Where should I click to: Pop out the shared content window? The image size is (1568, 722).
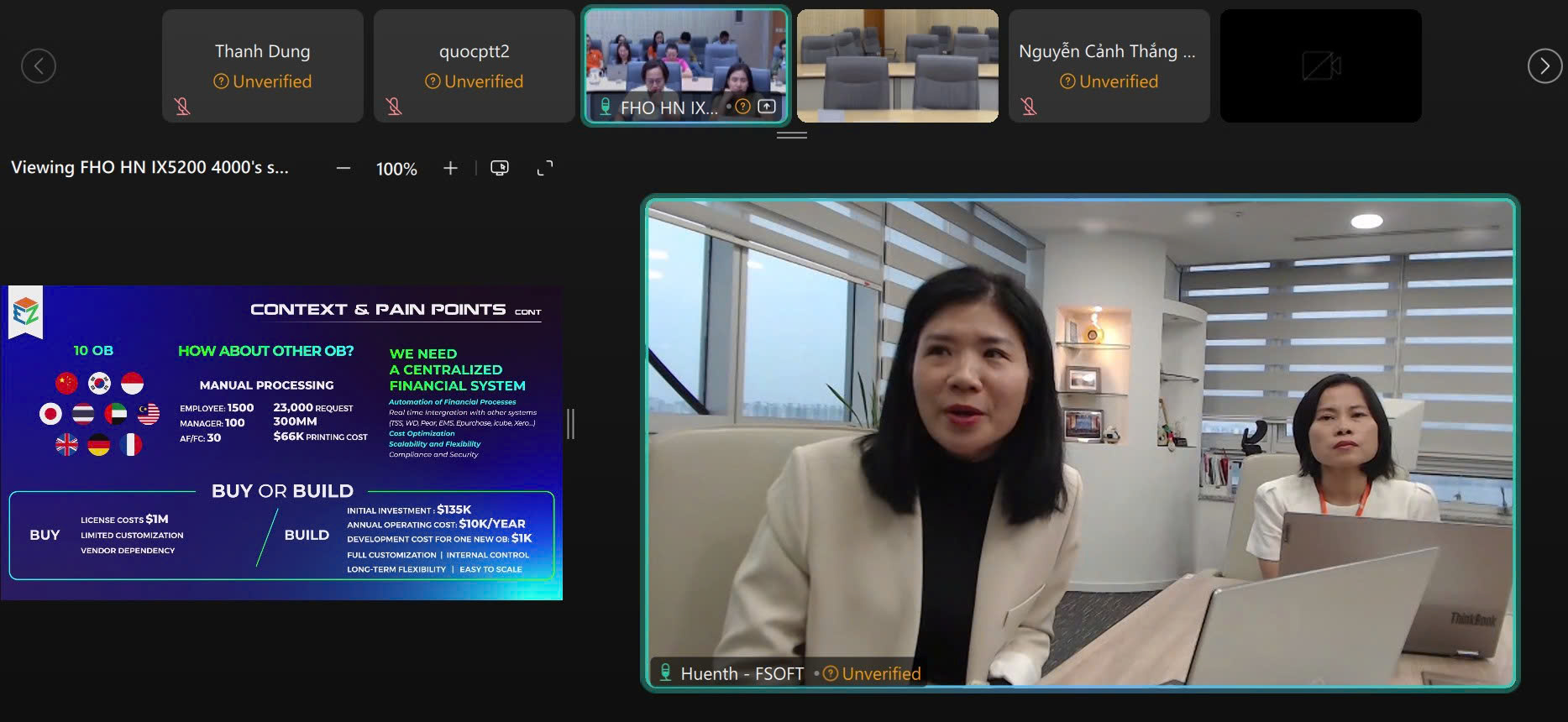tap(500, 169)
